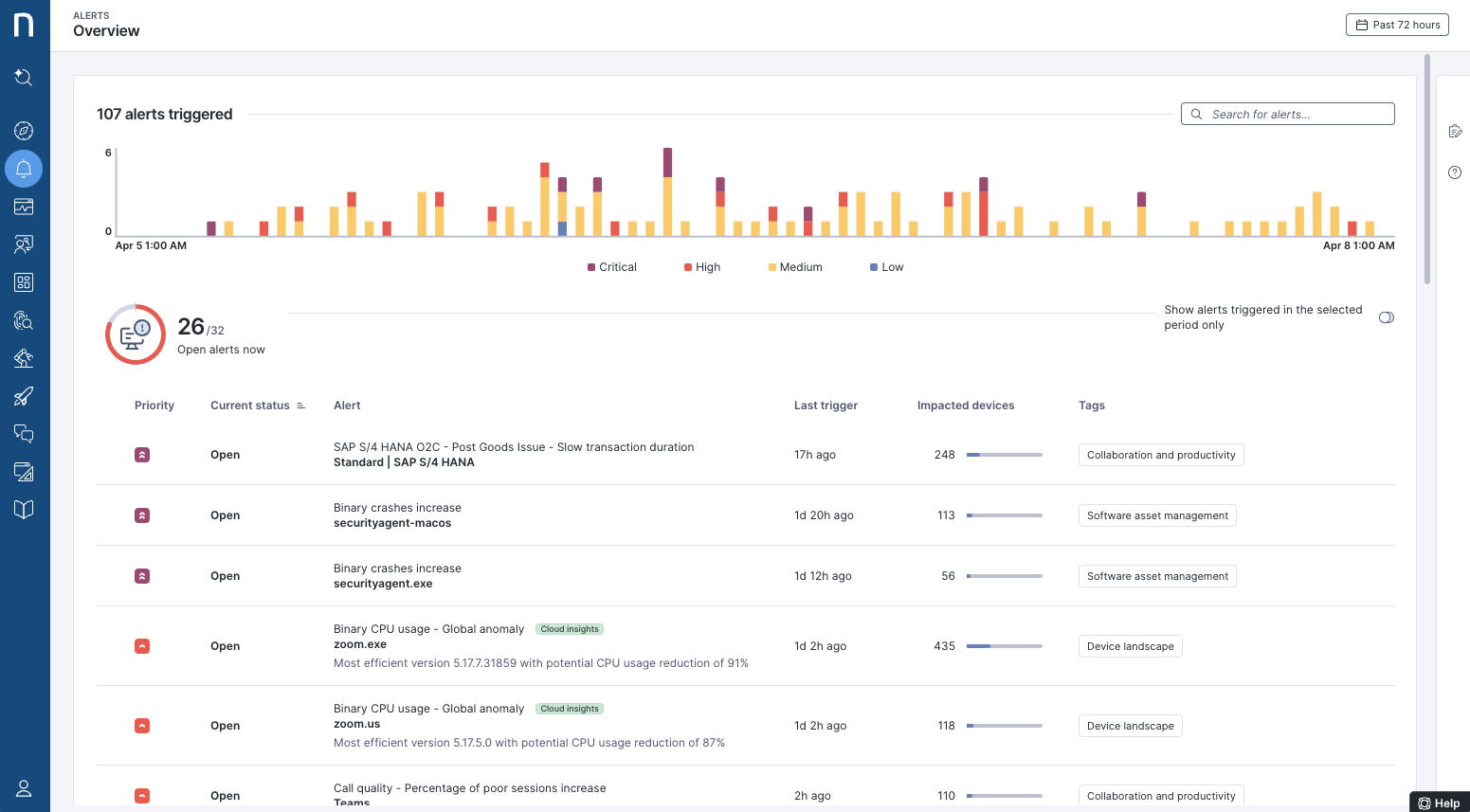Click the chat bubbles icon in sidebar

click(24, 434)
